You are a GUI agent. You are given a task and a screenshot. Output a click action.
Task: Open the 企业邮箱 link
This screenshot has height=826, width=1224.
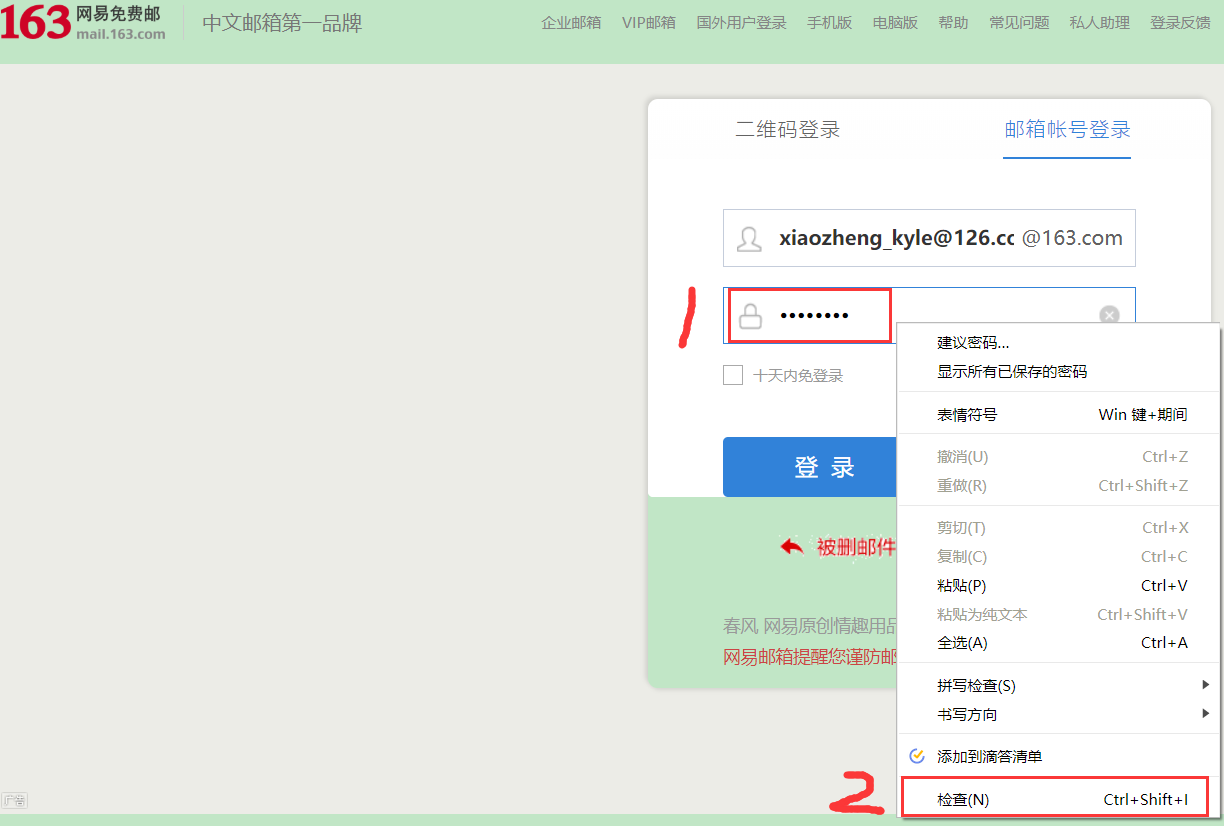point(571,22)
